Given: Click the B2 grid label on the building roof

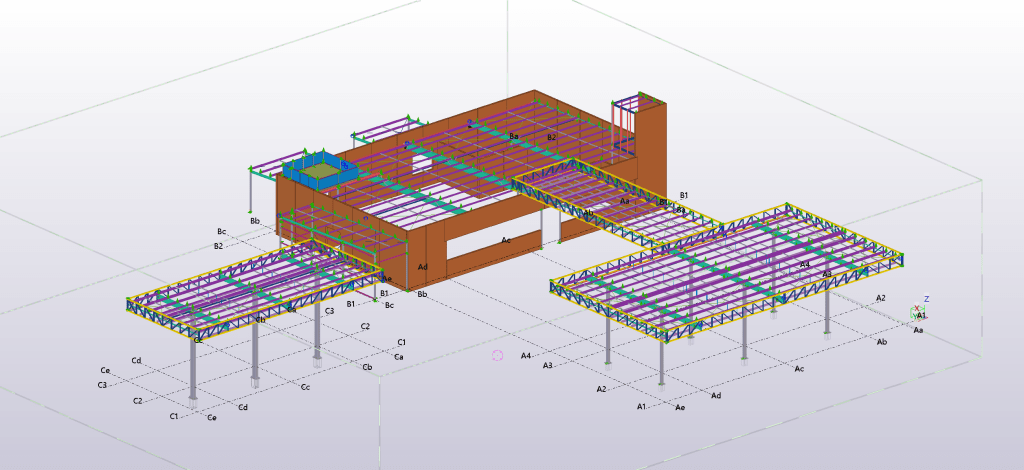Looking at the screenshot, I should click(551, 137).
